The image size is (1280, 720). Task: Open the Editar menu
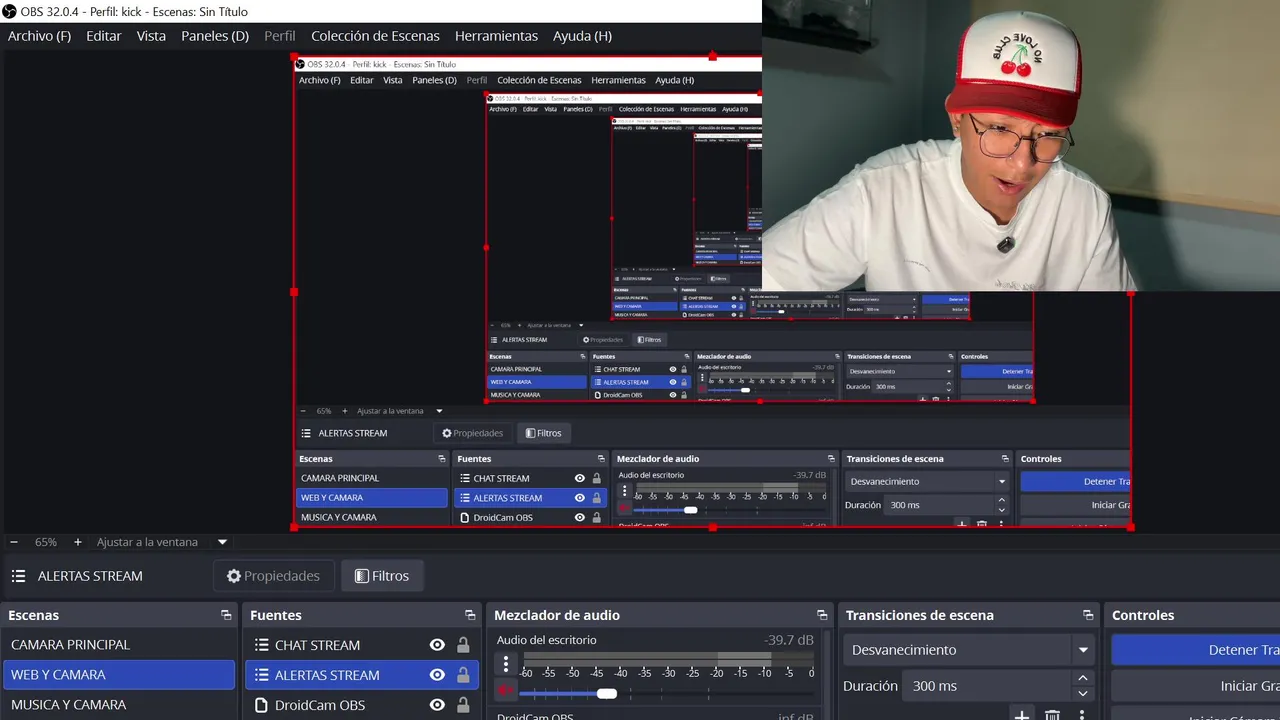point(103,36)
